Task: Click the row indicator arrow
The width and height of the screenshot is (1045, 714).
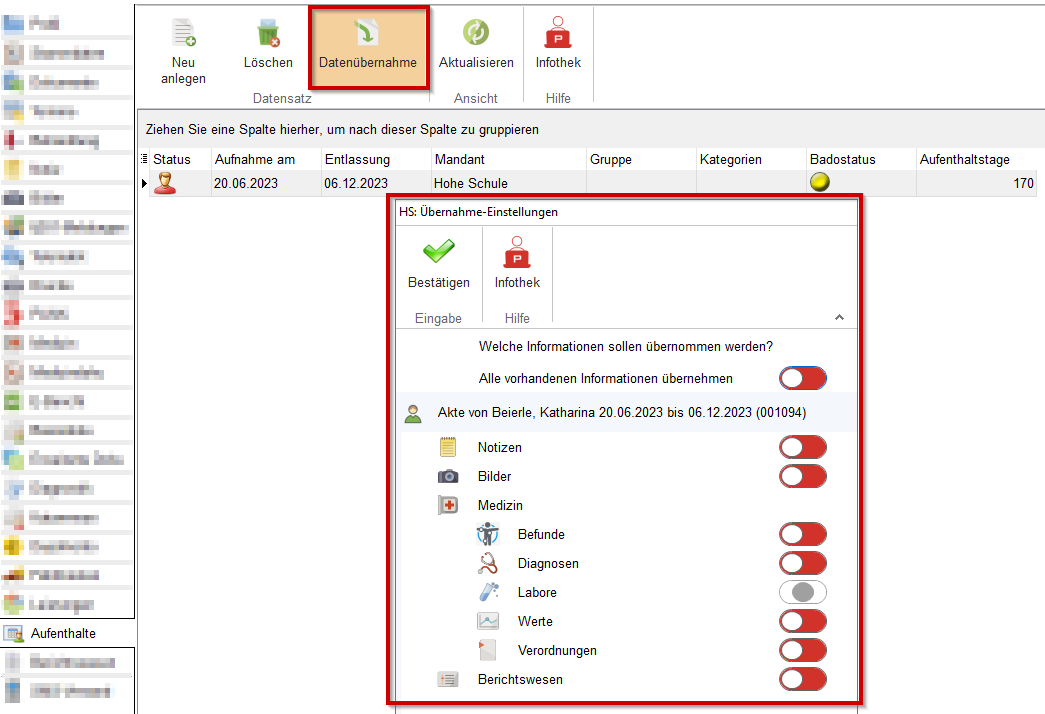Action: [144, 184]
